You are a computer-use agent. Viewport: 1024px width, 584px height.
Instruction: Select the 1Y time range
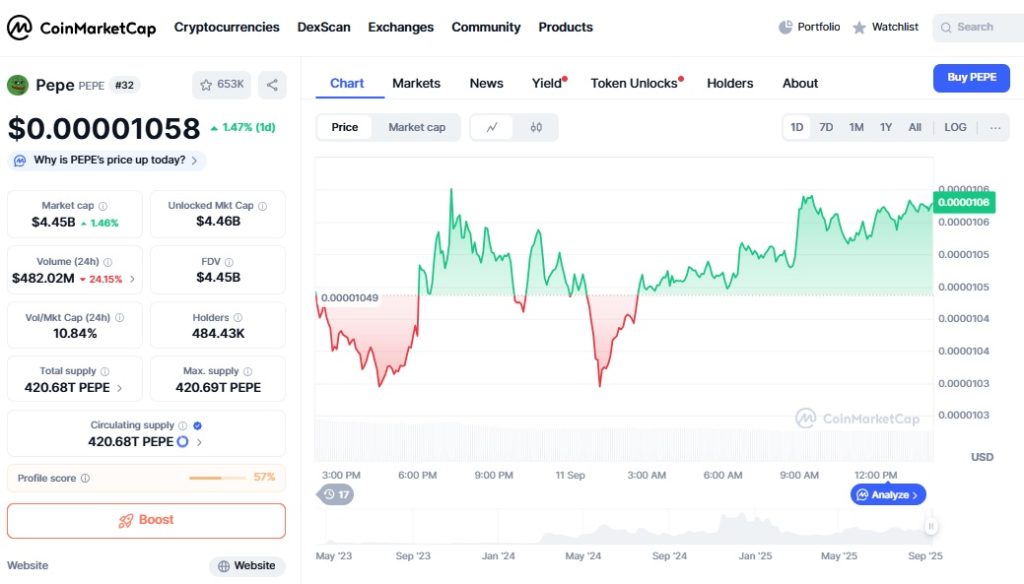(x=886, y=127)
